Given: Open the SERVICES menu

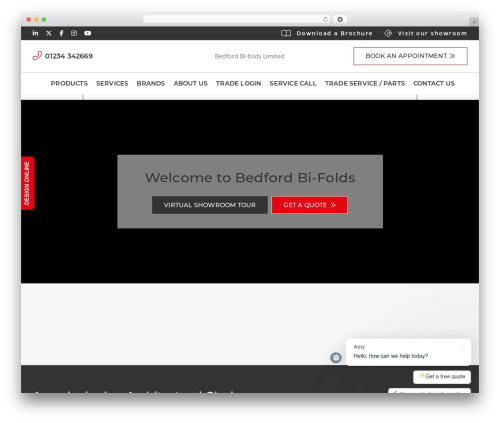Looking at the screenshot, I should (x=112, y=83).
